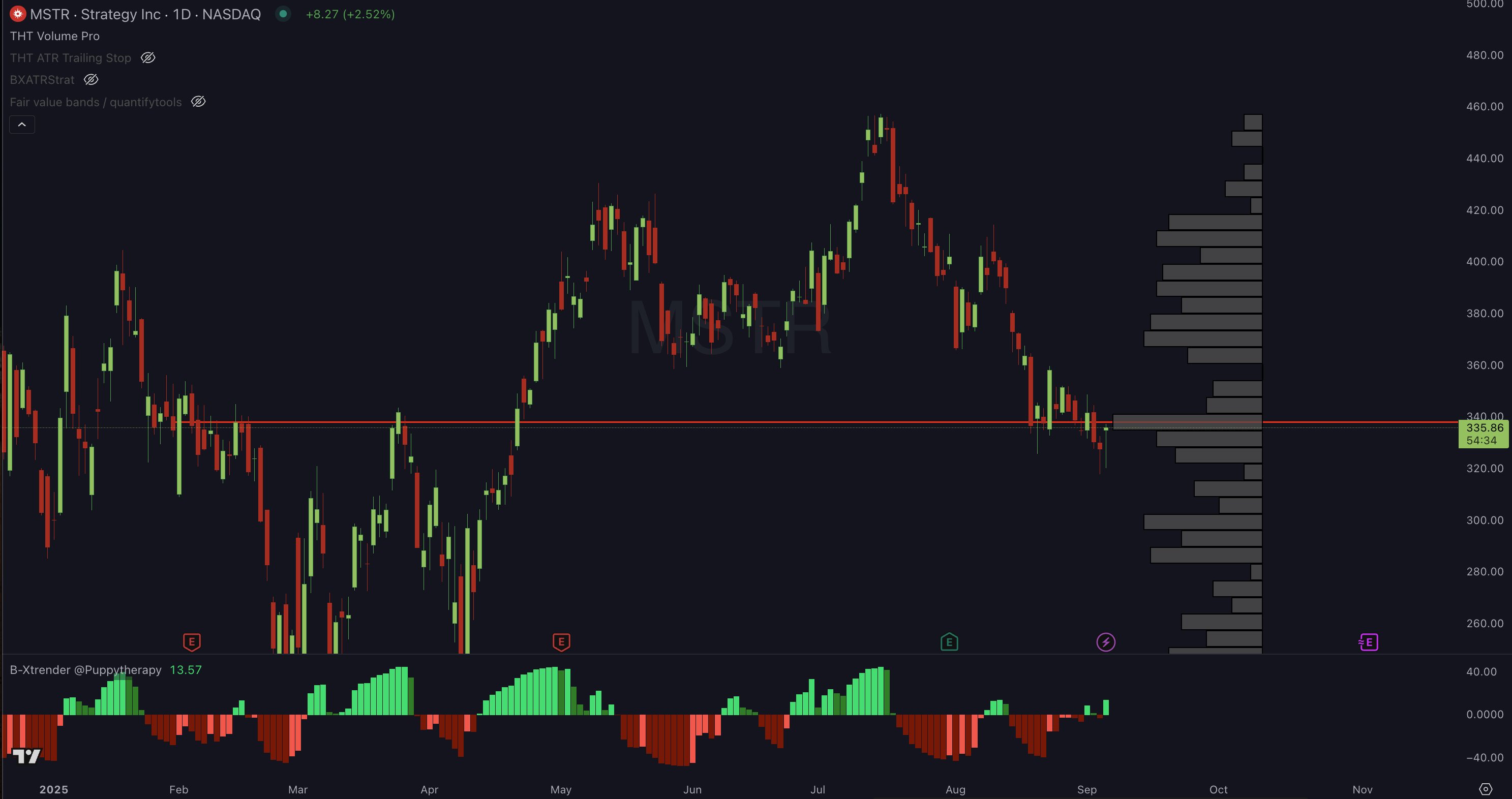1512x799 pixels.
Task: Click the MSTR red symbol logo
Action: tap(18, 14)
